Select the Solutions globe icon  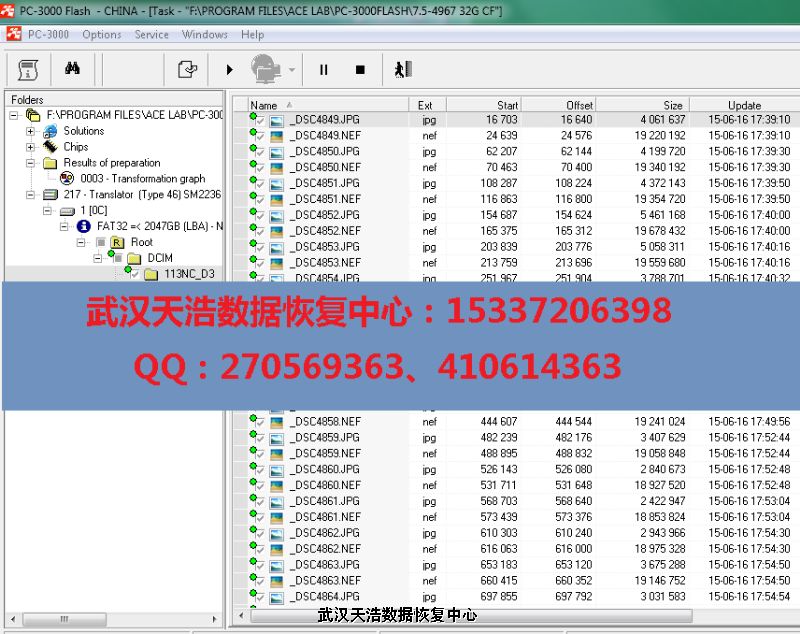coord(50,131)
